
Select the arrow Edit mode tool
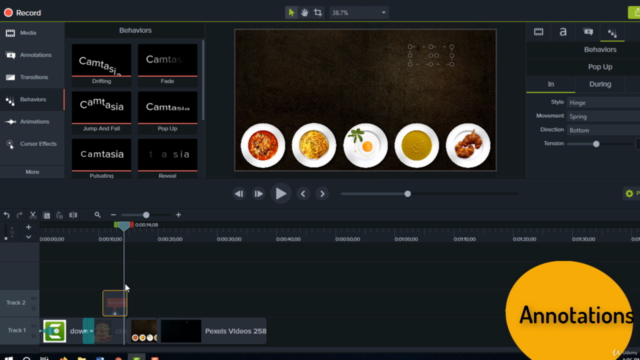pyautogui.click(x=291, y=13)
